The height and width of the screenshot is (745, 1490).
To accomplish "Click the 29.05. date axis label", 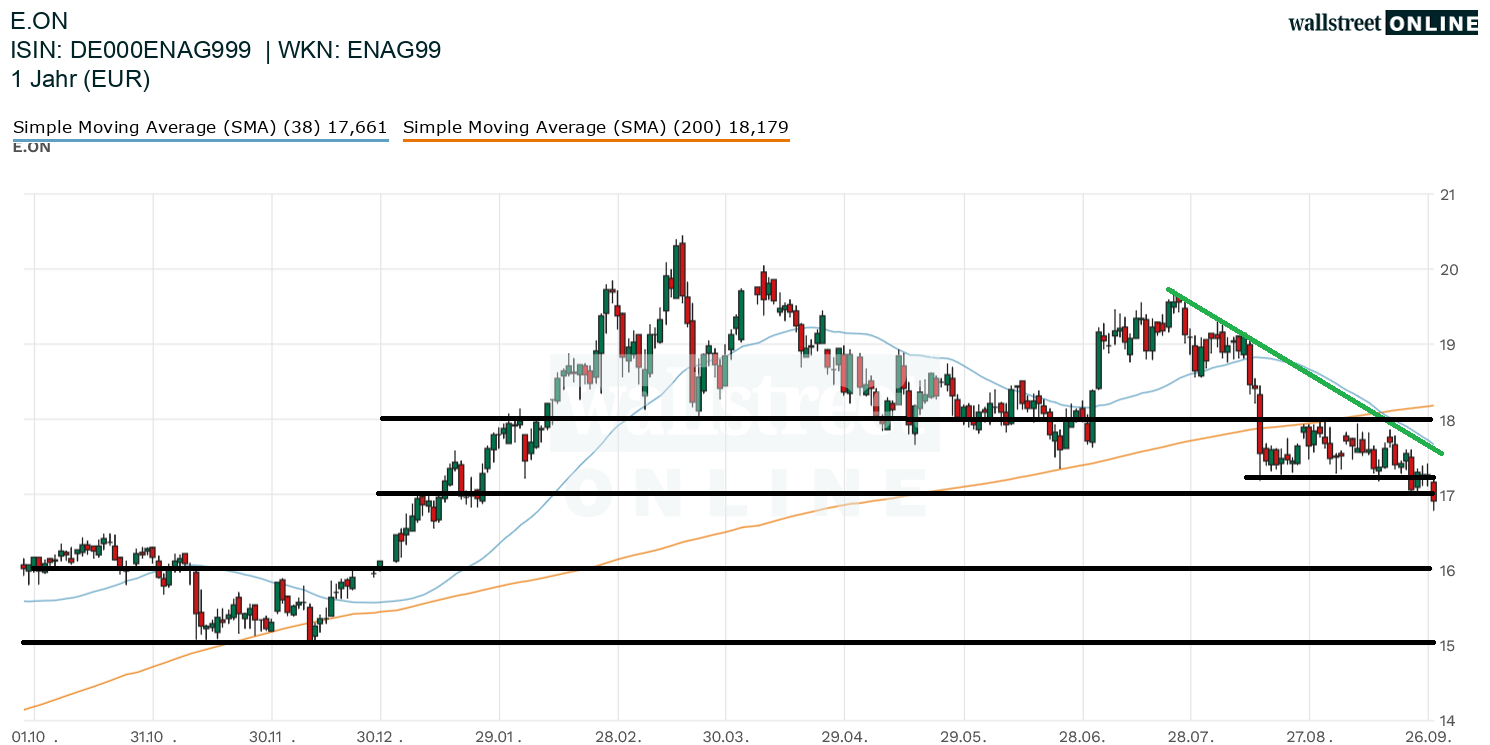I will click(965, 737).
